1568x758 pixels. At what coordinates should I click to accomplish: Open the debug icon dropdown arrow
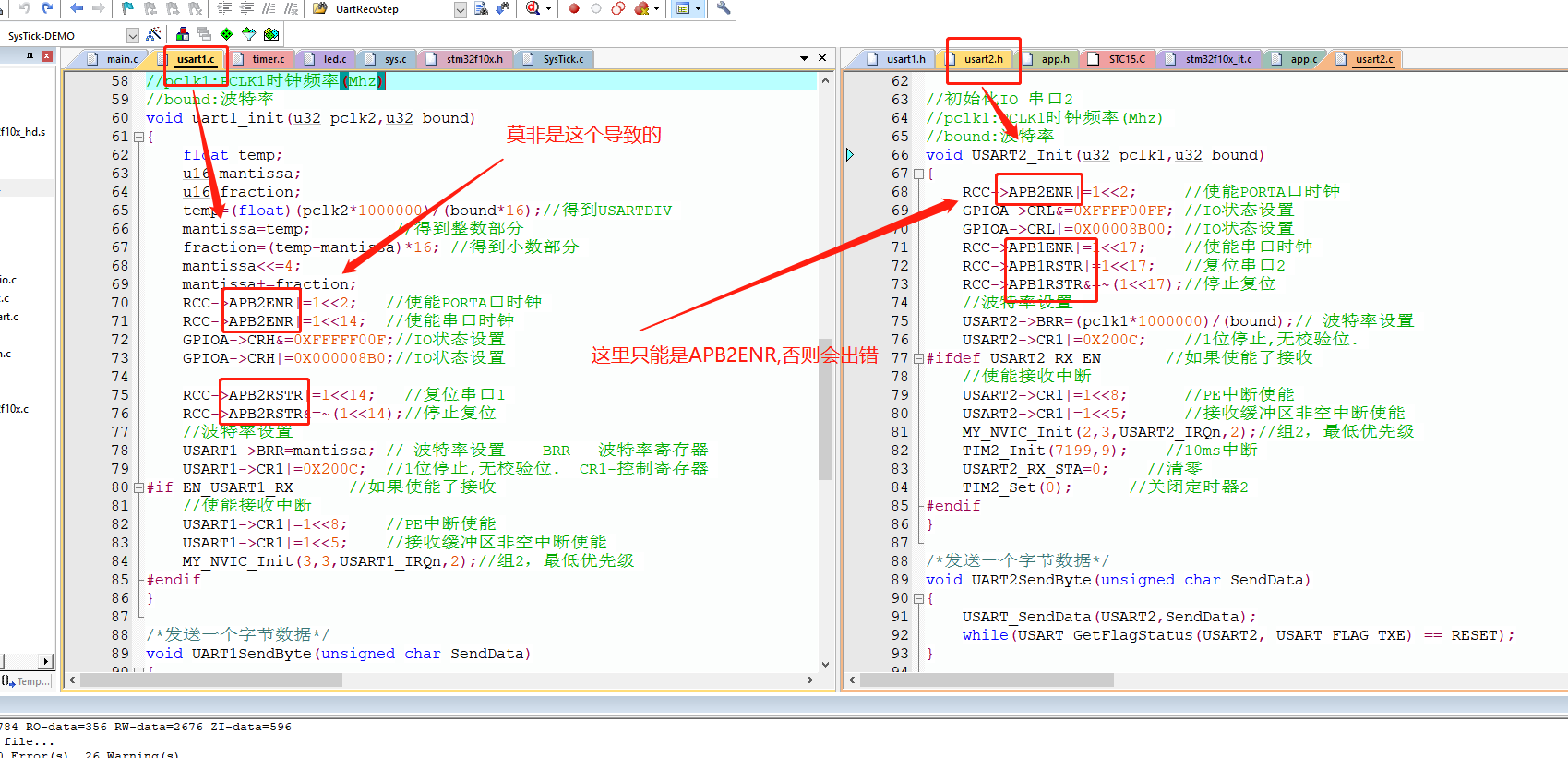click(548, 8)
